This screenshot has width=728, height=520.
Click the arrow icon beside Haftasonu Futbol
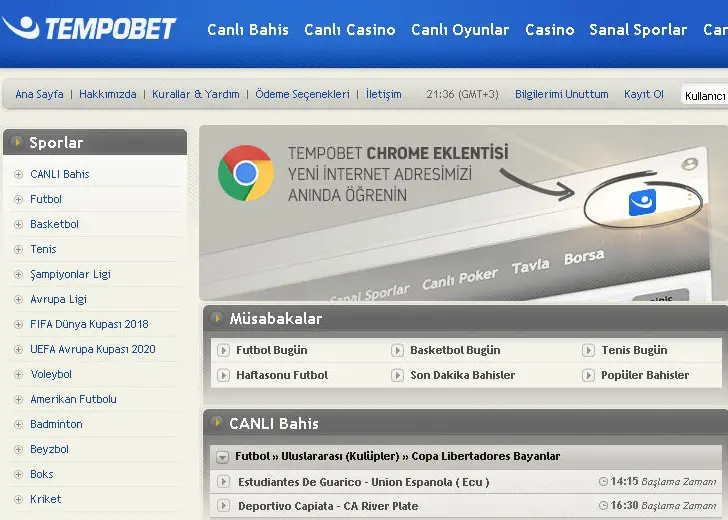click(x=223, y=375)
